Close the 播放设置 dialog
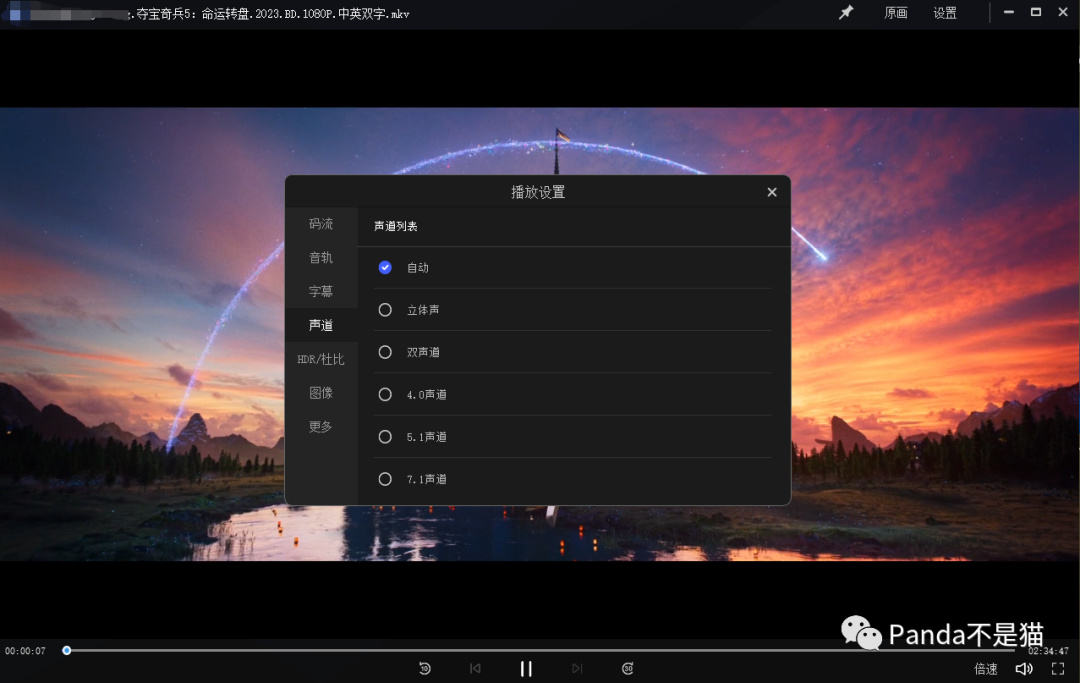This screenshot has width=1080, height=683. [772, 192]
